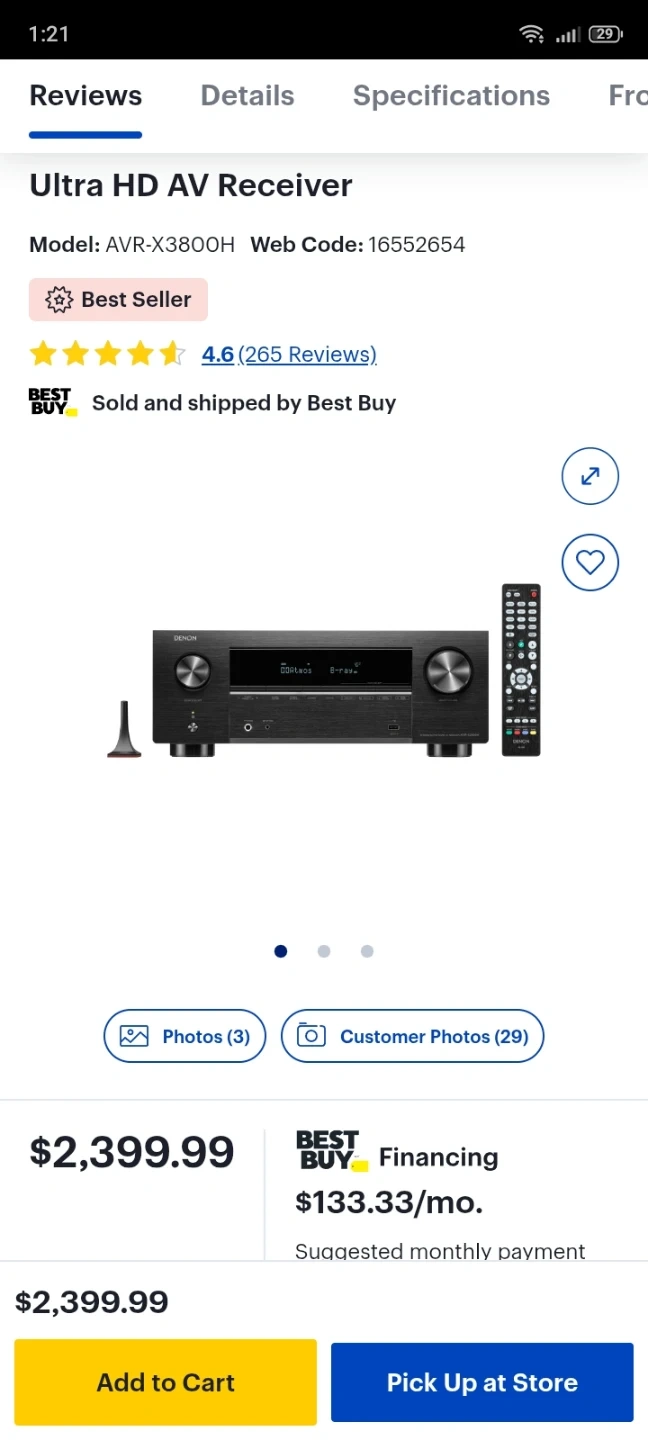Tap the expand image fullscreen icon

590,476
